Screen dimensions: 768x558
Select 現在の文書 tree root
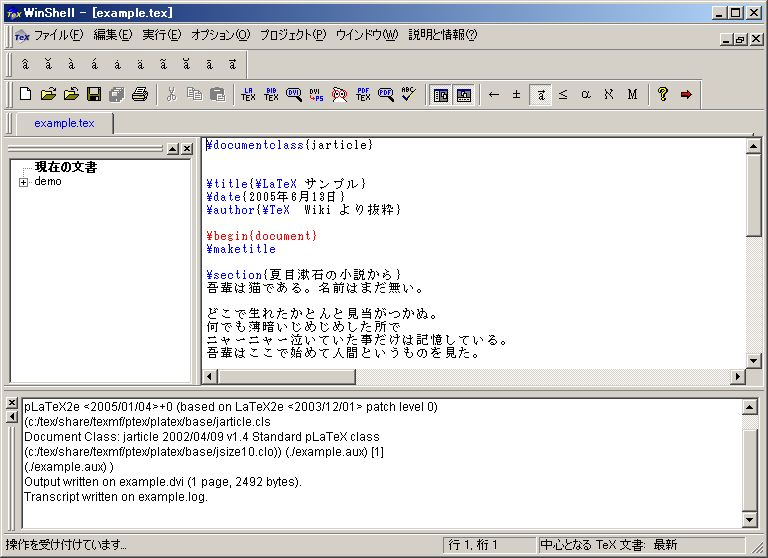[66, 167]
